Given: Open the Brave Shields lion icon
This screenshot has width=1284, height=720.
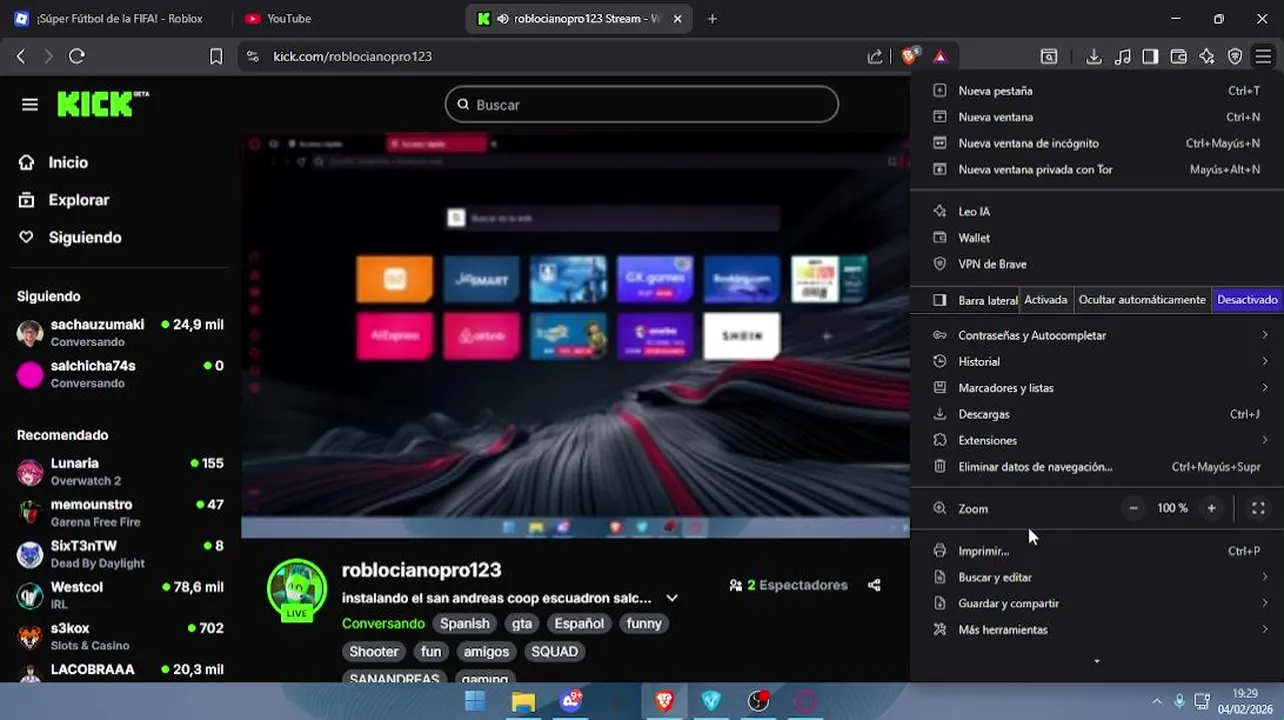Looking at the screenshot, I should click(x=909, y=56).
